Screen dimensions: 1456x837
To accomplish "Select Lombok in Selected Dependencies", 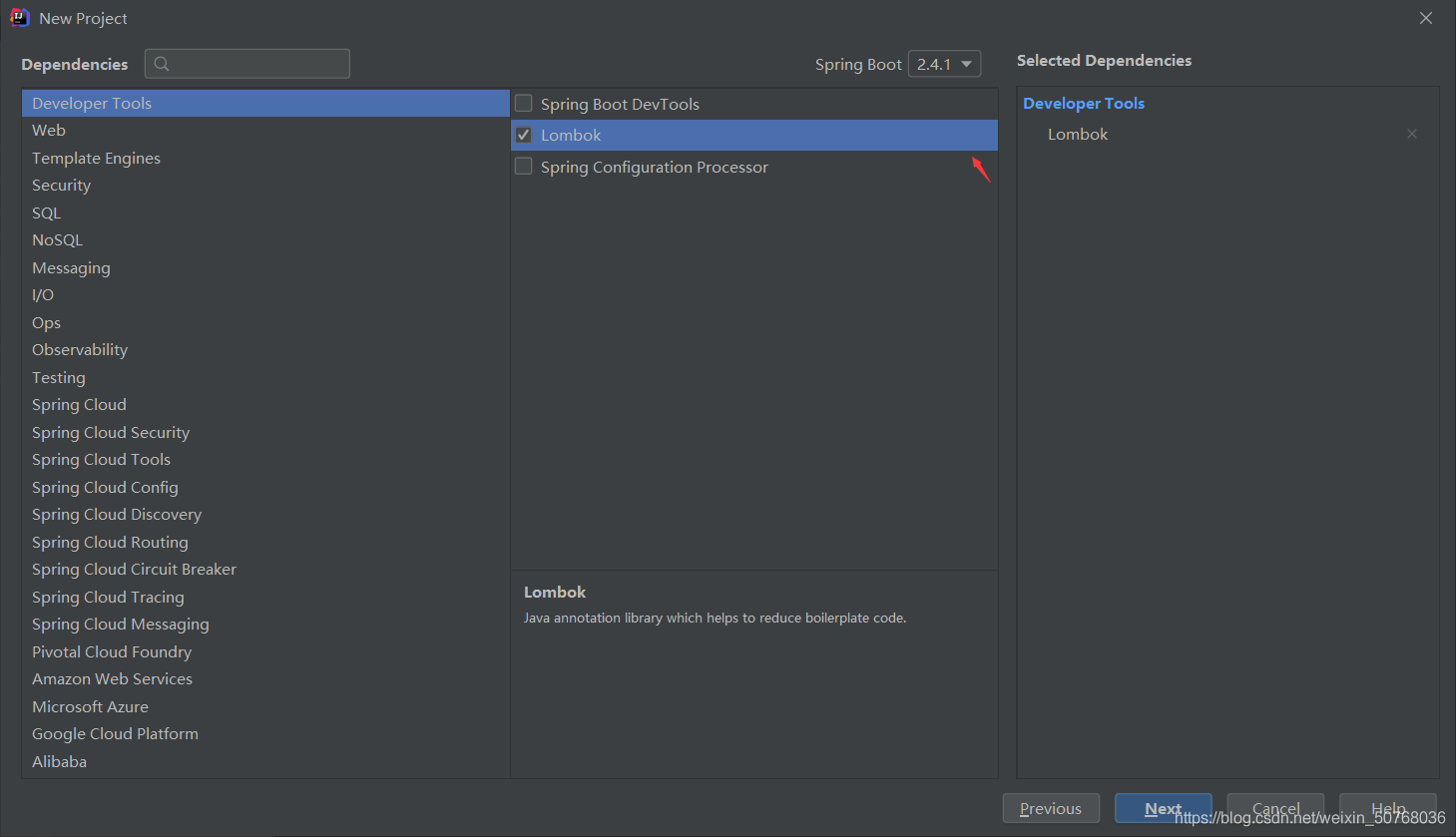I will click(1078, 134).
